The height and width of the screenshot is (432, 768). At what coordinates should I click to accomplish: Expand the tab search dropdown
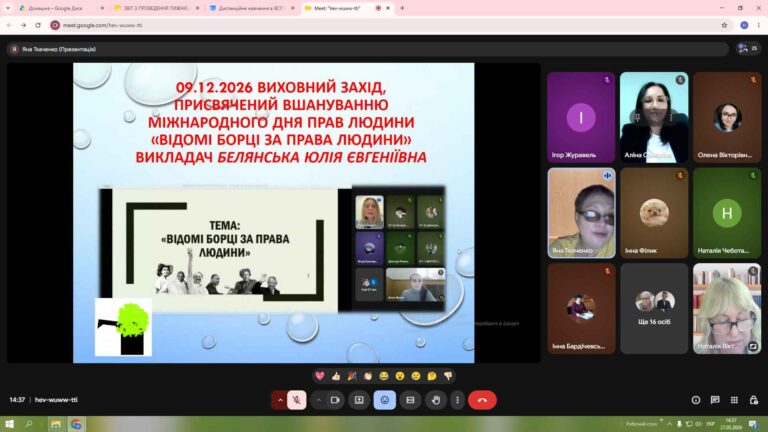[x=7, y=8]
